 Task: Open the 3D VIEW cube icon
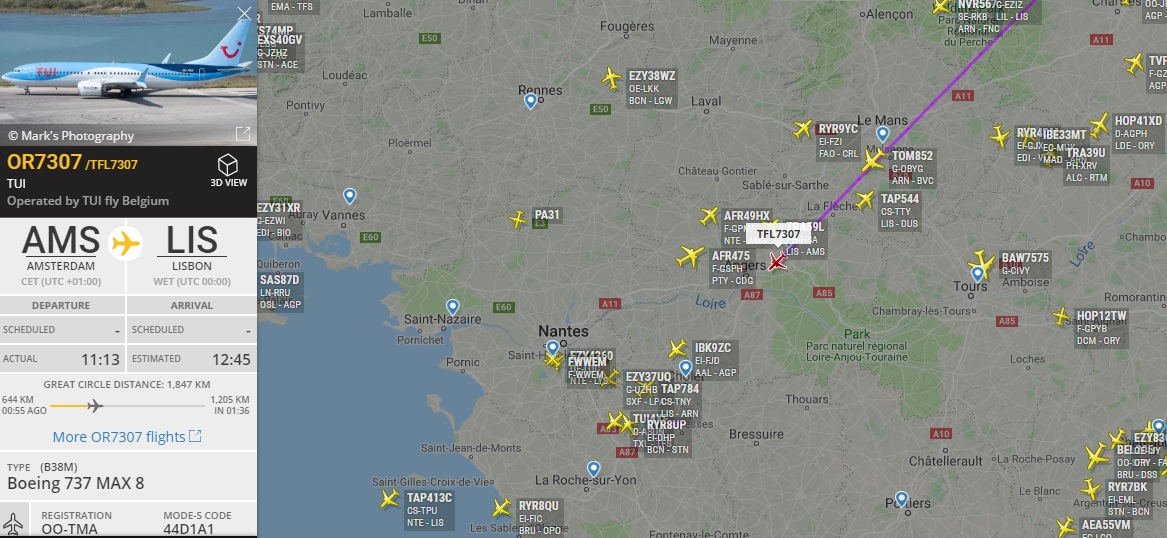point(228,165)
